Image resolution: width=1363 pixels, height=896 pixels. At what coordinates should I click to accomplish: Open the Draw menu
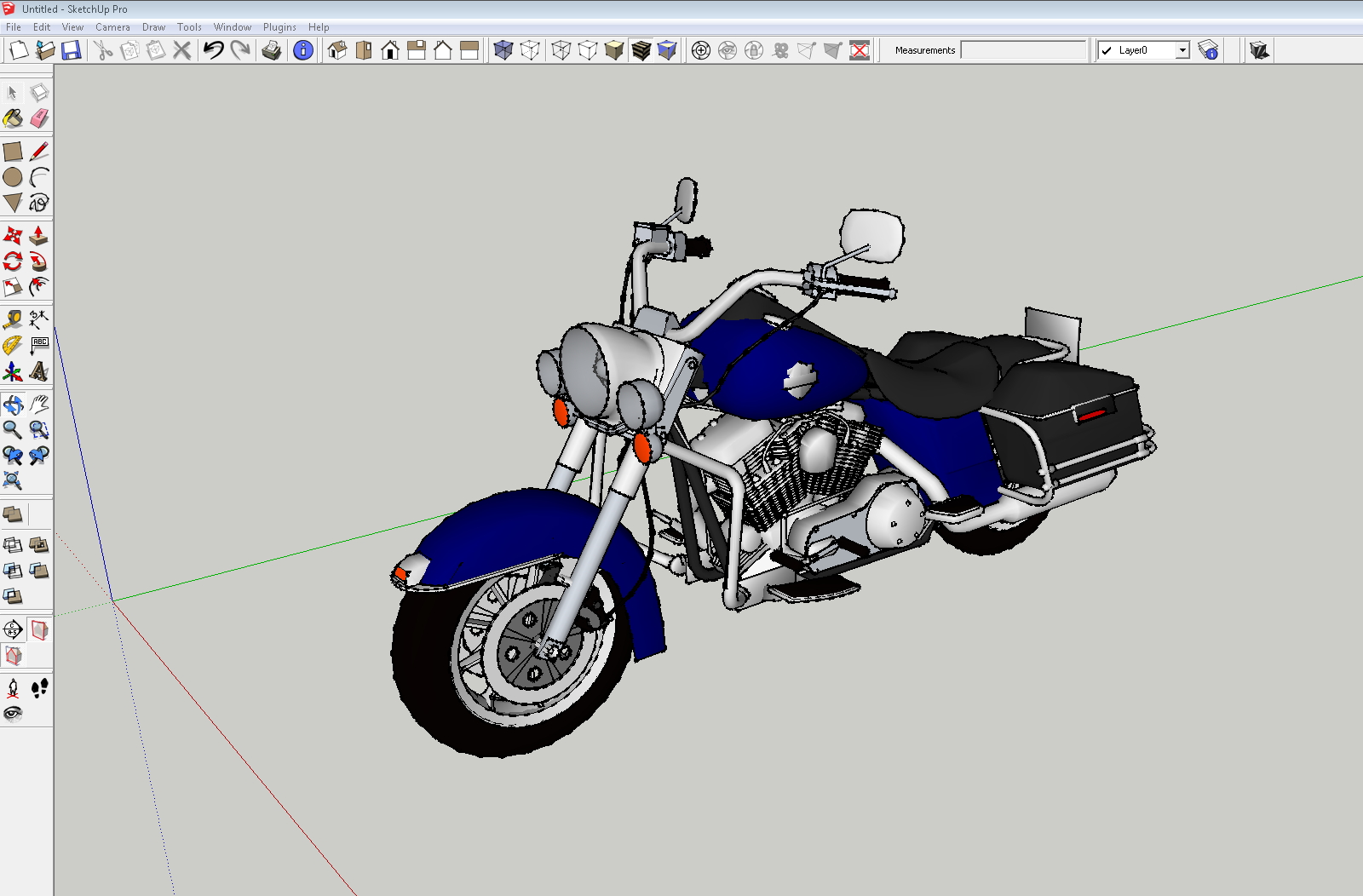[154, 27]
